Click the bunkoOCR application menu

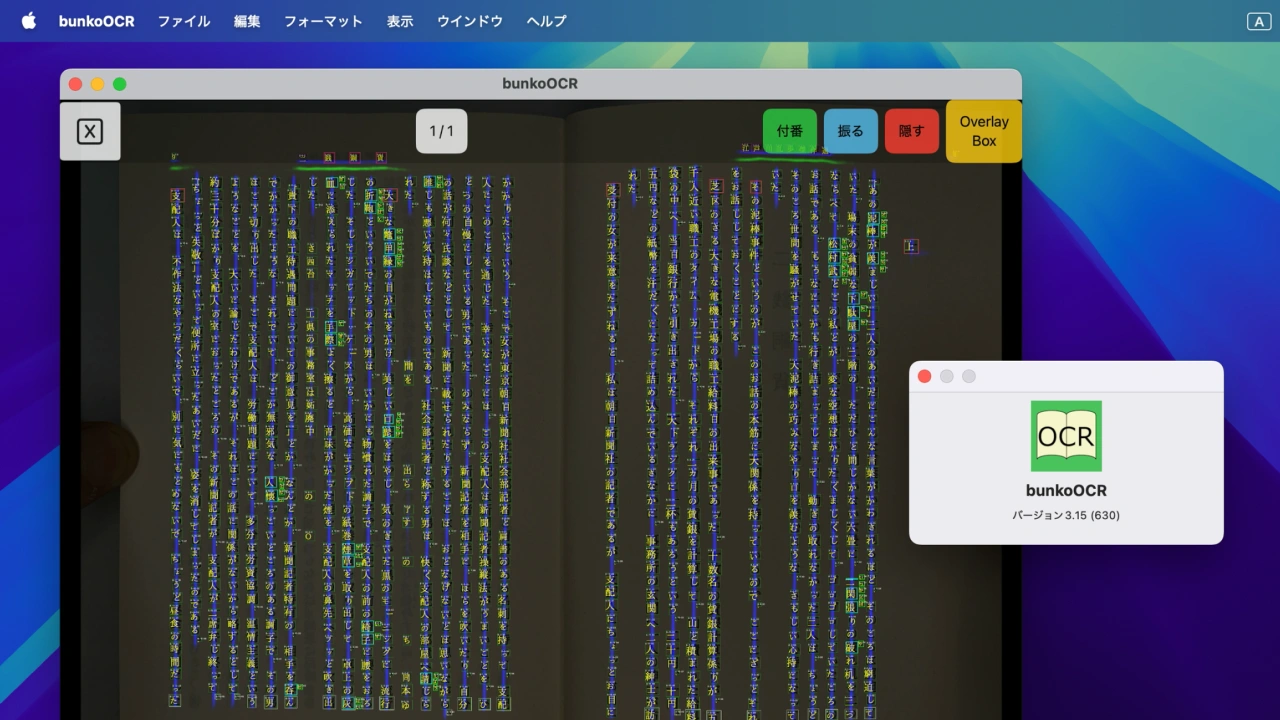pos(96,21)
